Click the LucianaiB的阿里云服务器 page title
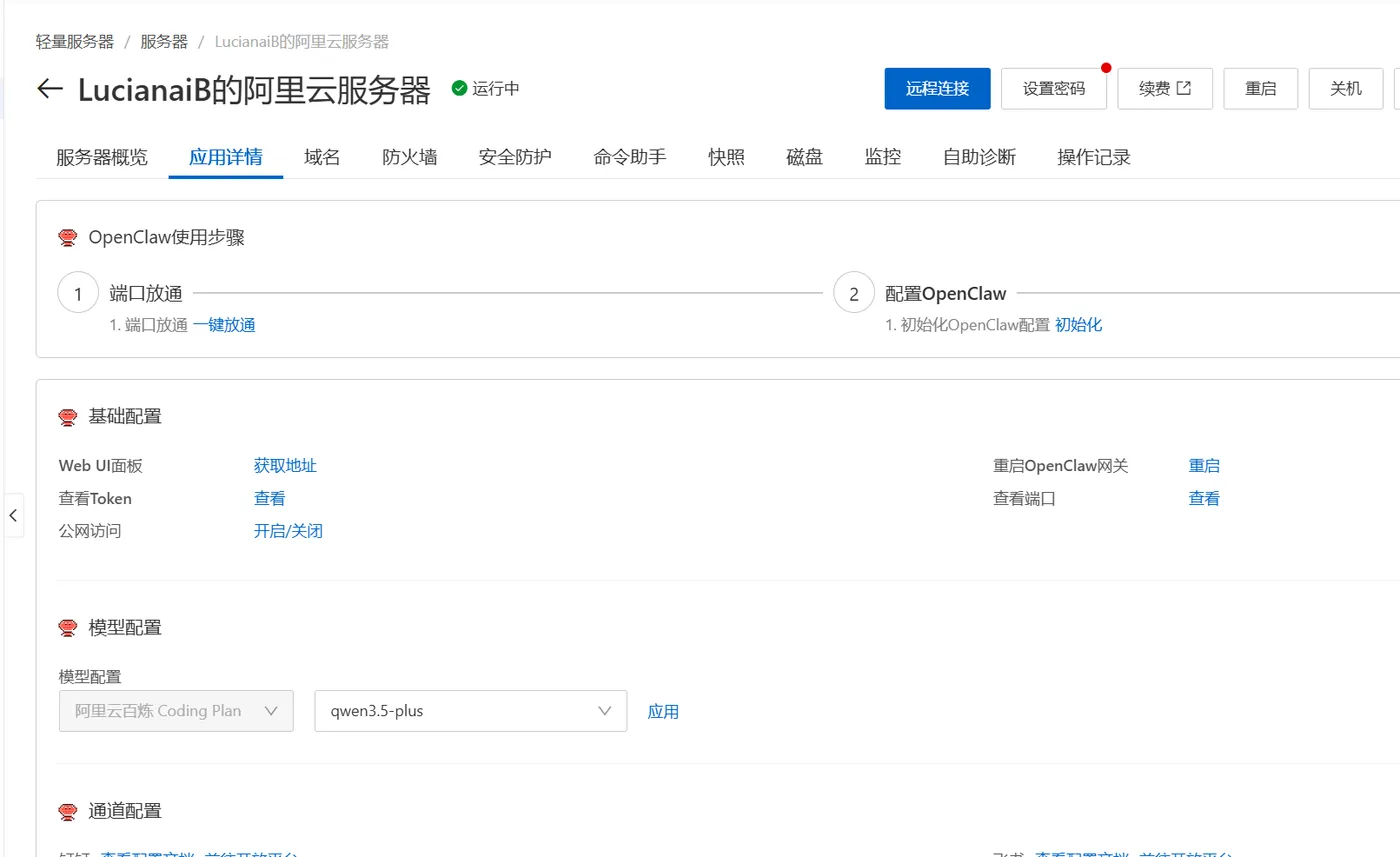 pos(254,89)
